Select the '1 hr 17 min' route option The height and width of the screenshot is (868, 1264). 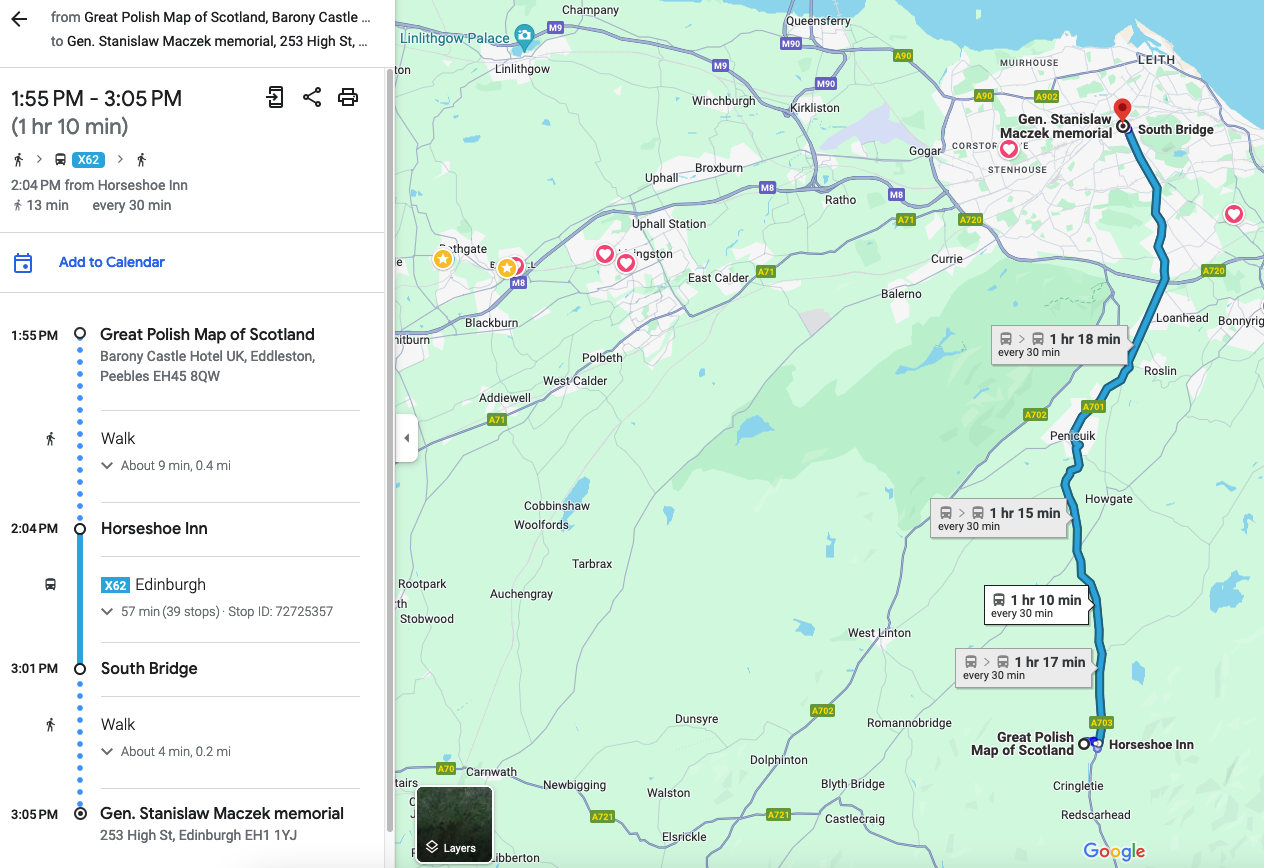[x=1024, y=667]
